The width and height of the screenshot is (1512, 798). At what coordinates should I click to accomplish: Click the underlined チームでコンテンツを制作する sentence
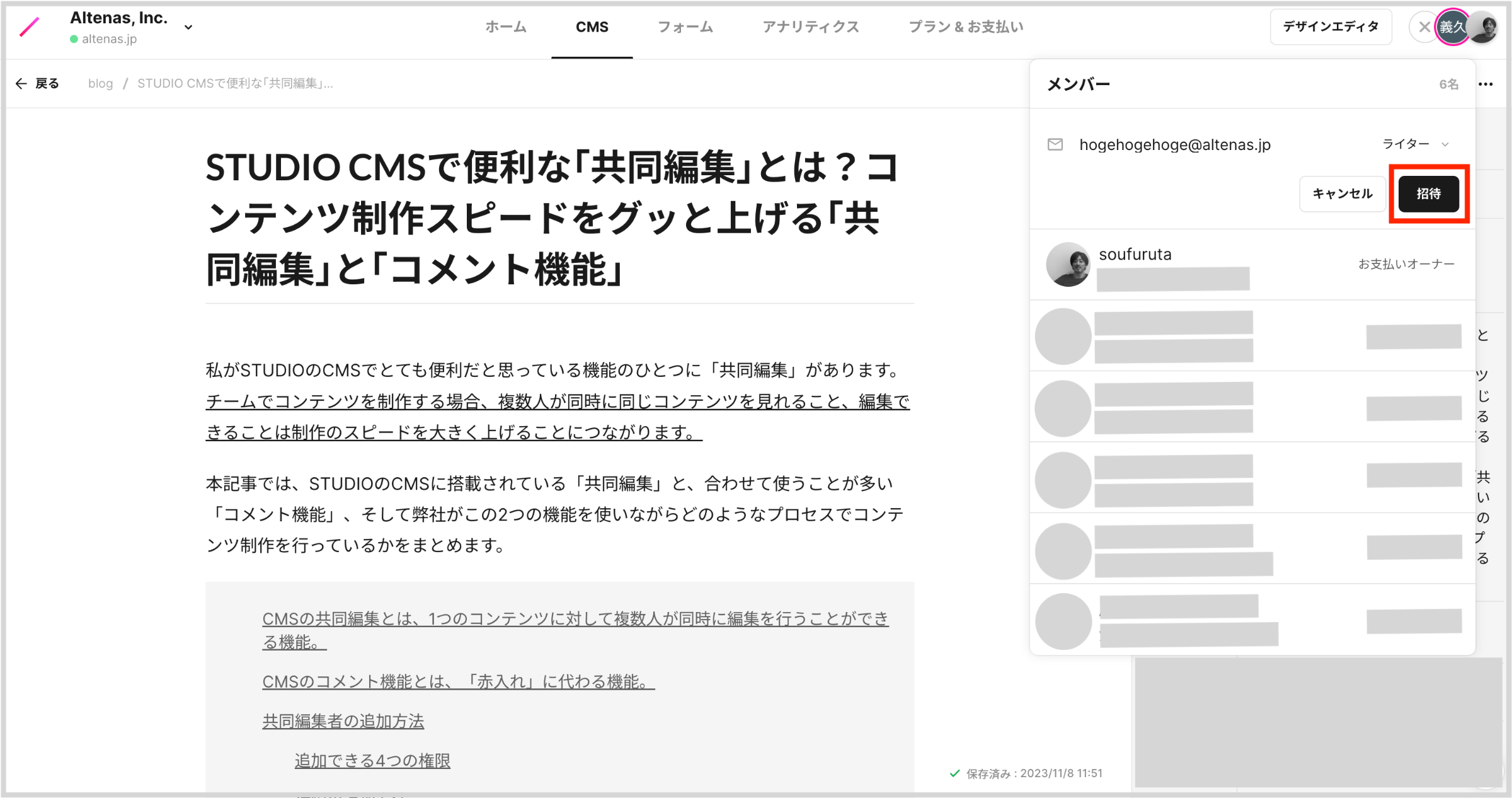click(558, 417)
